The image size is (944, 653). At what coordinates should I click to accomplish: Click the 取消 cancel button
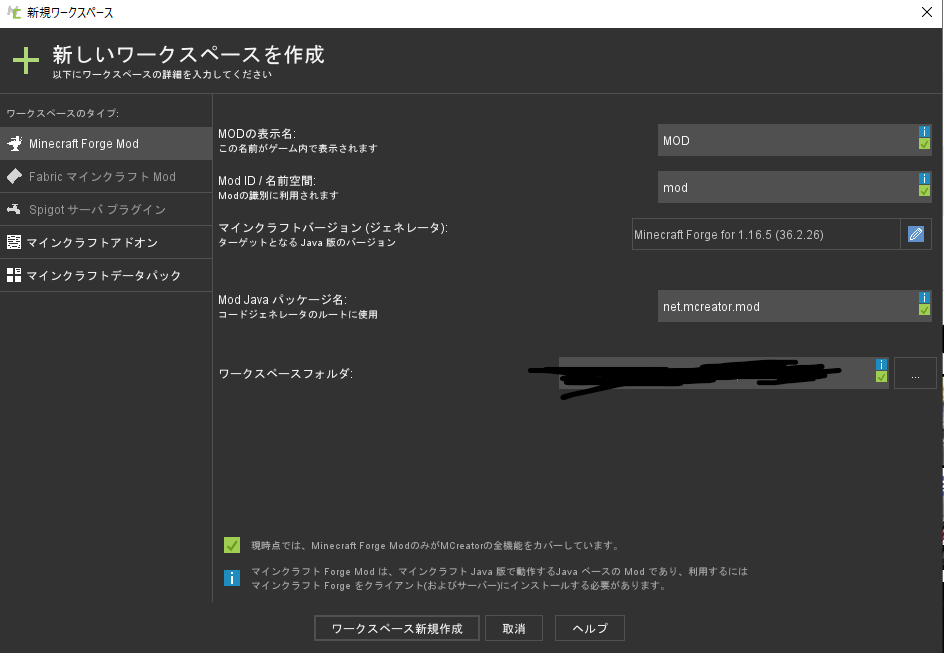tap(514, 628)
